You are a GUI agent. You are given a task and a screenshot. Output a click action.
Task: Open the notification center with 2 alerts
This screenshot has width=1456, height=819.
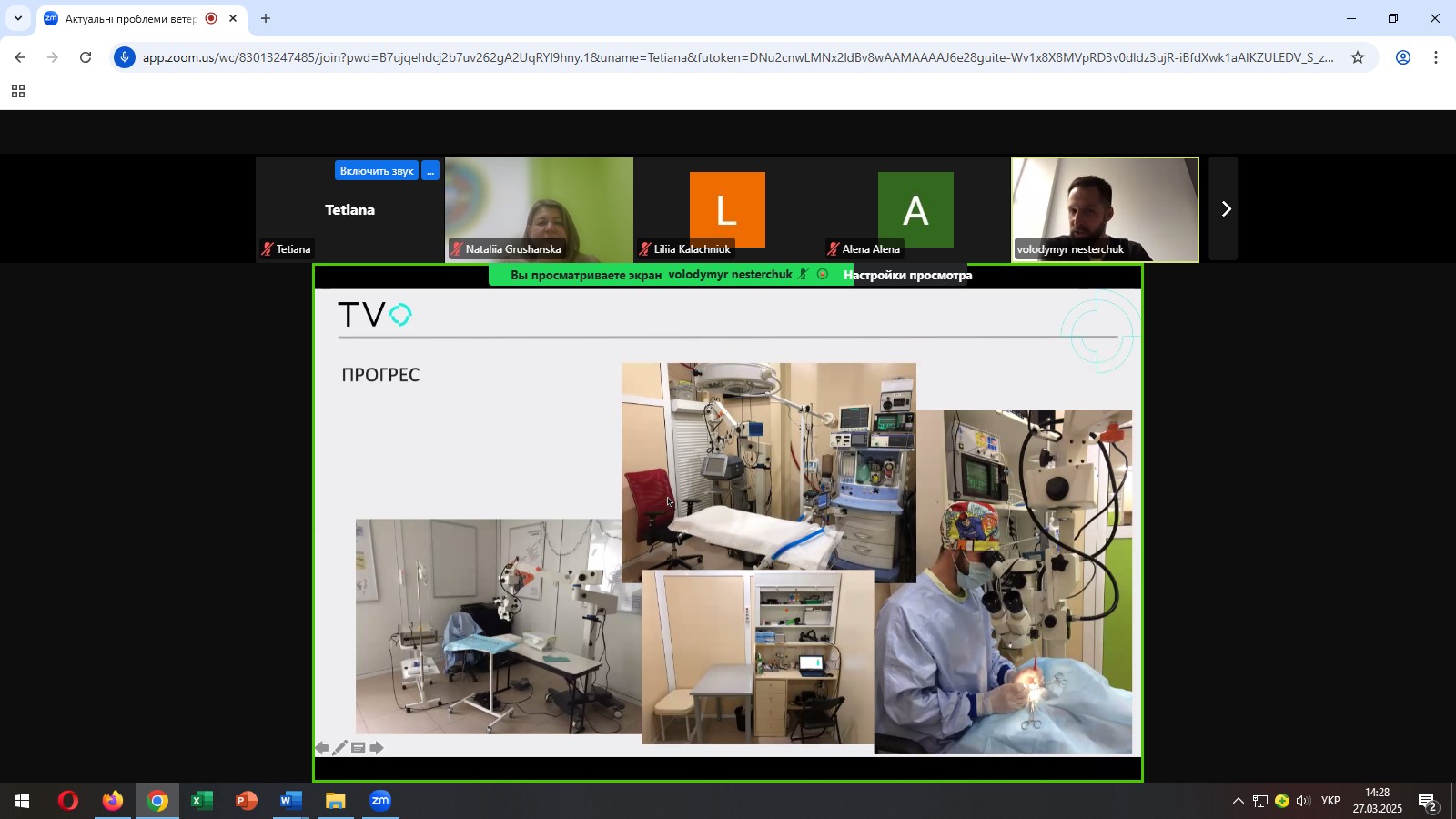point(1427,802)
